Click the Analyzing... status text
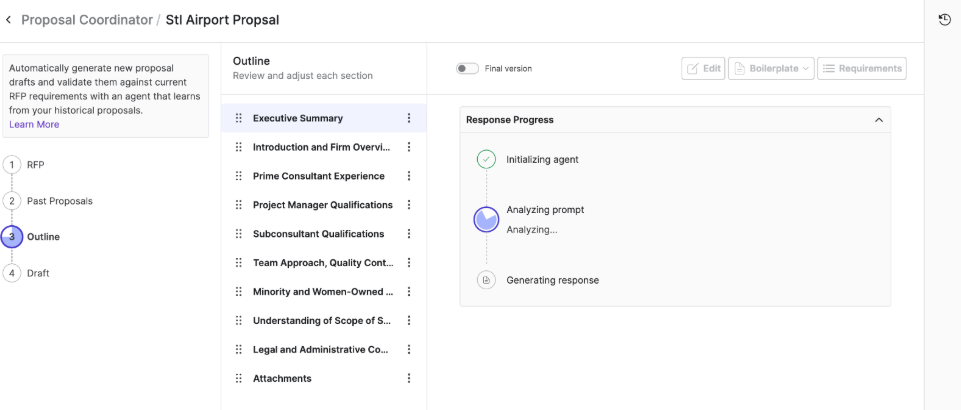The height and width of the screenshot is (410, 961). click(532, 230)
